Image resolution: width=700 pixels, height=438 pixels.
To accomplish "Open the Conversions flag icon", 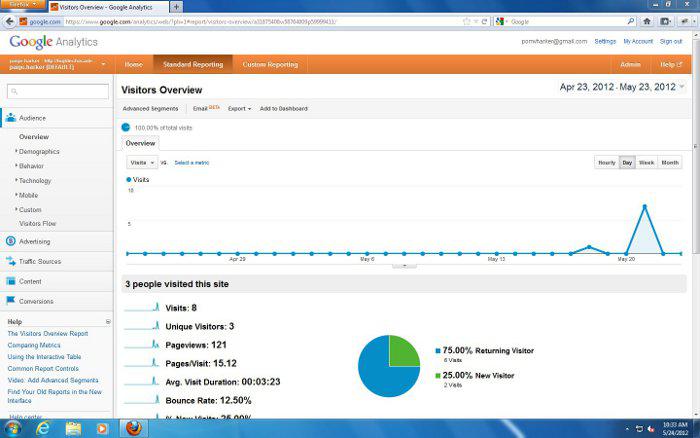I will 10,301.
